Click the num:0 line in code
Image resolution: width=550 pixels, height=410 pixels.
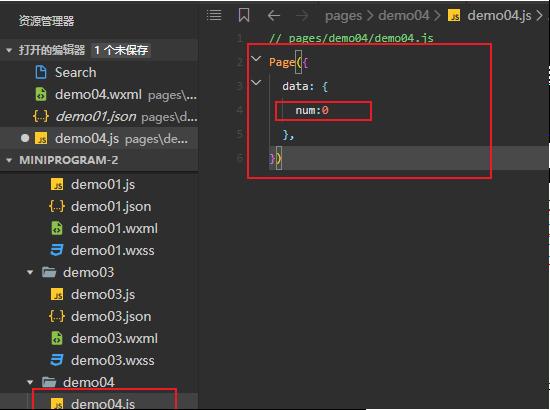coord(312,110)
